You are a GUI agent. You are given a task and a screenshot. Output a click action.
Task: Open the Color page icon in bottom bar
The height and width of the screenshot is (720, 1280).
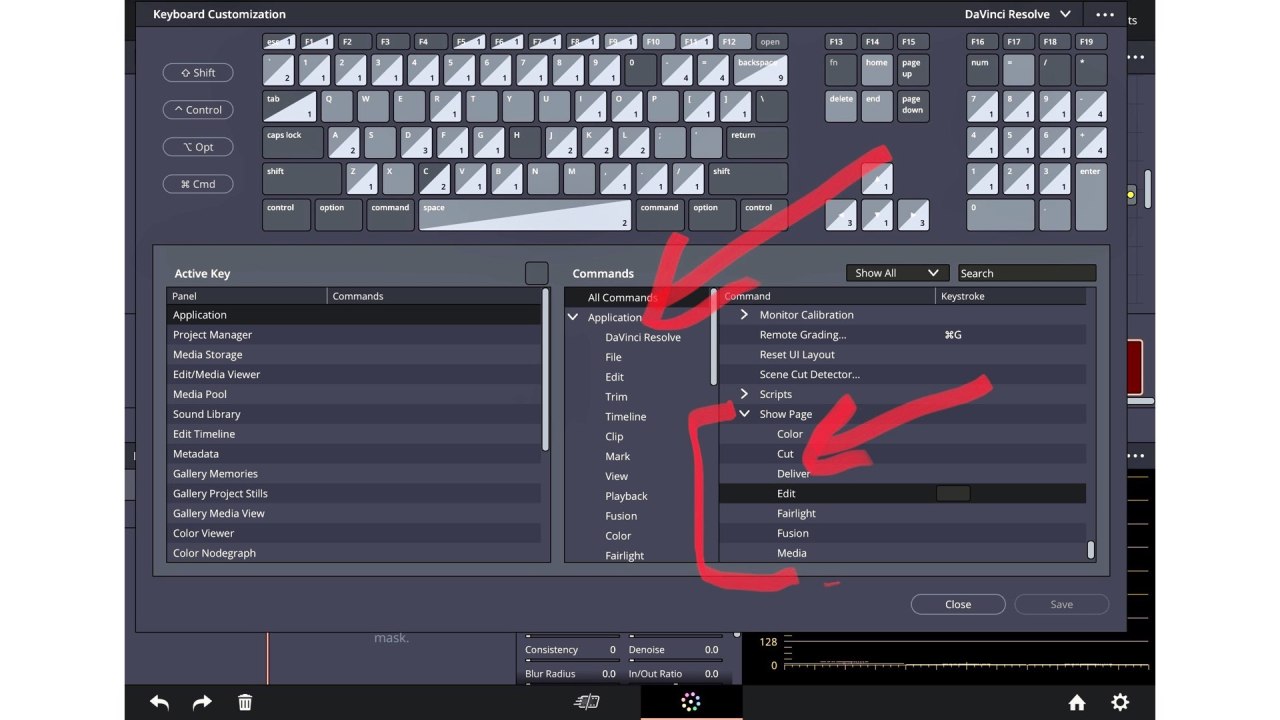690,702
